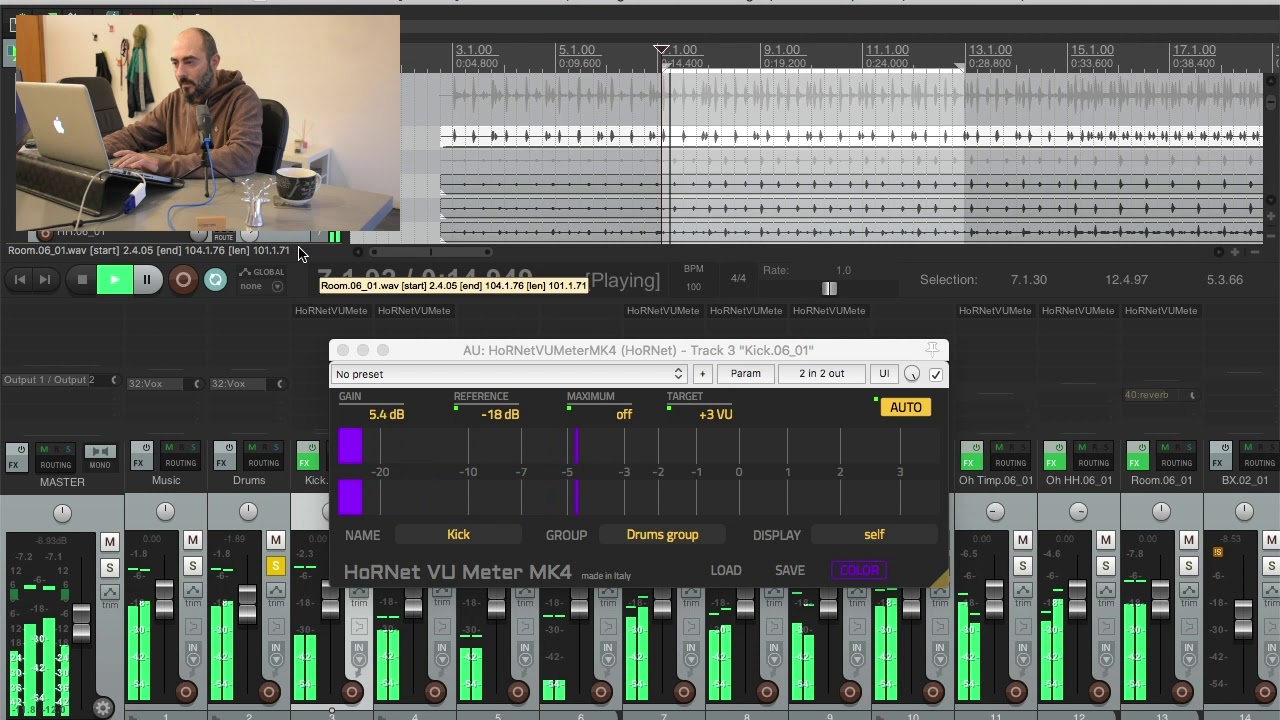Open the Kick track green FX button
The image size is (1280, 720).
(307, 457)
